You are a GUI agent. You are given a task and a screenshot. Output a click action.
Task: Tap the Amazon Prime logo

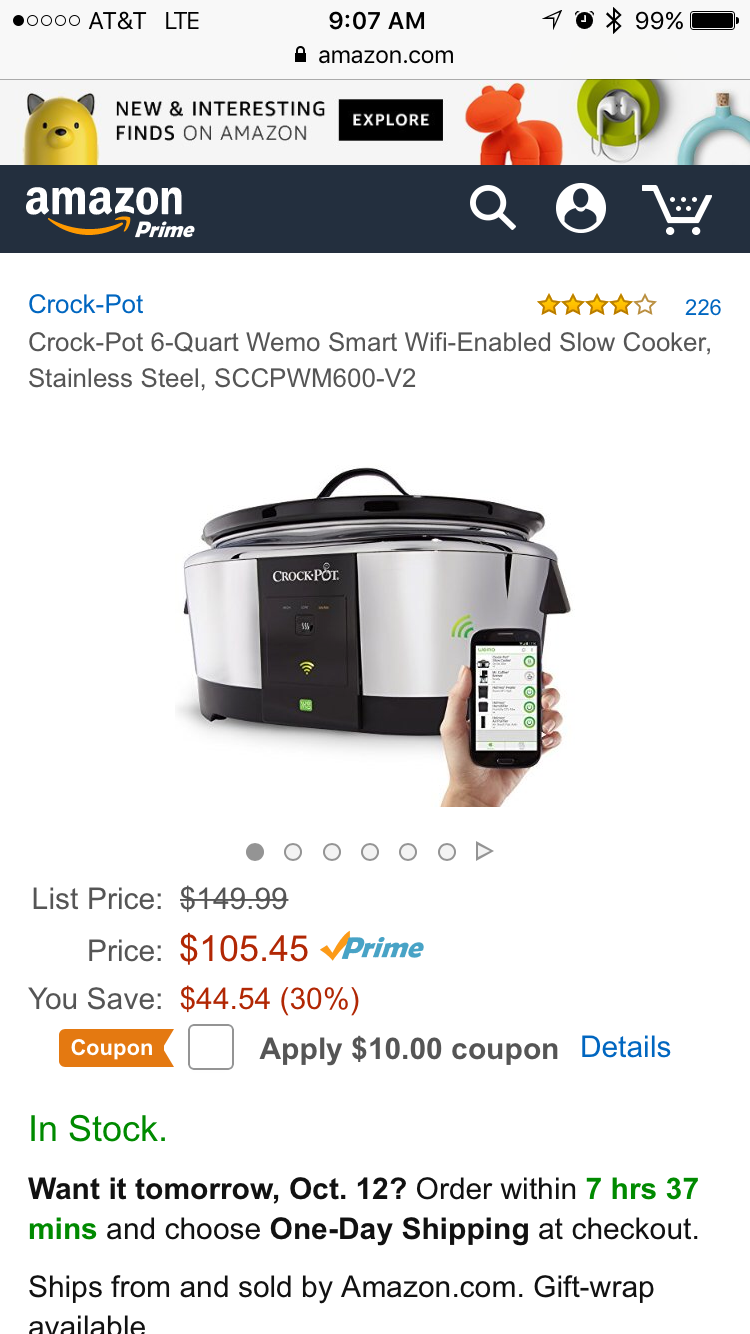[x=110, y=211]
